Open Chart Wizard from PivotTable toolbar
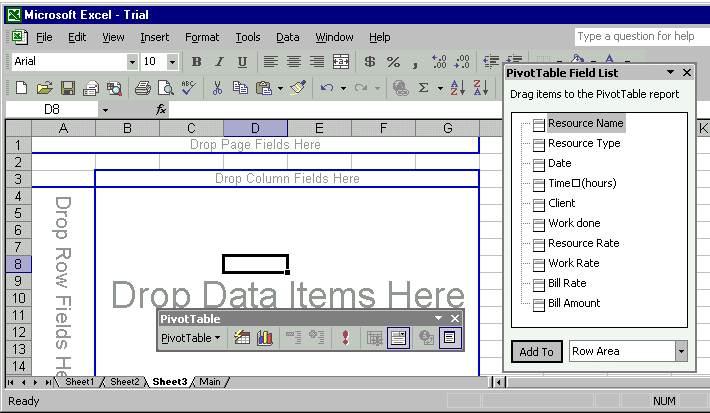710x413 pixels. coord(266,338)
